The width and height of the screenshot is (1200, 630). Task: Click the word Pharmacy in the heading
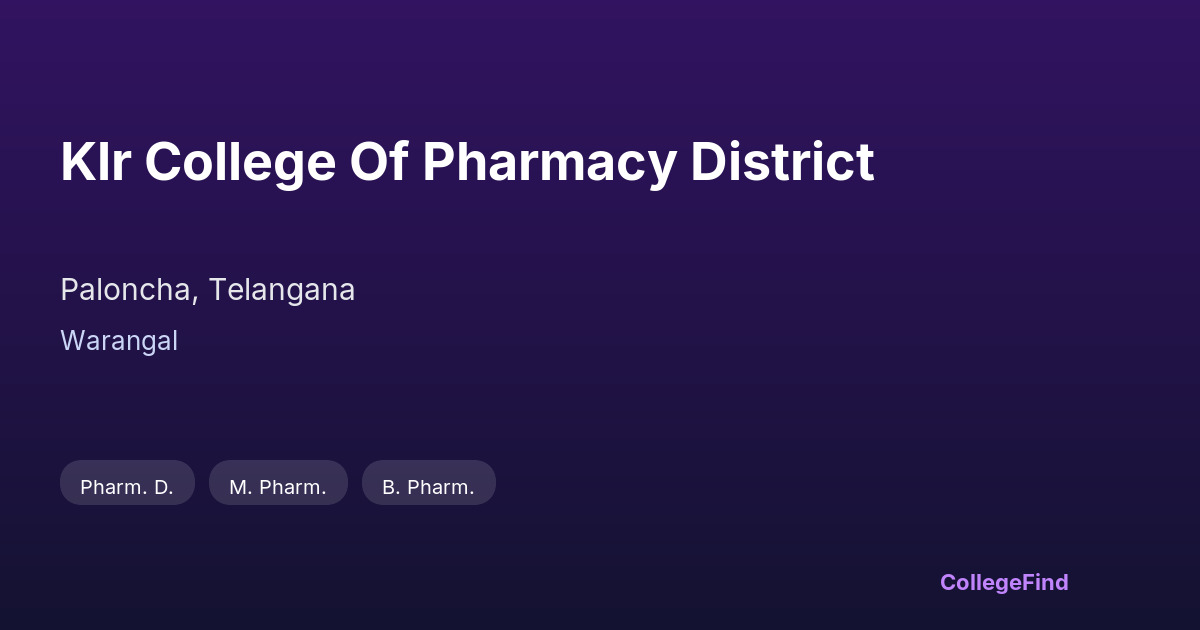coord(548,162)
